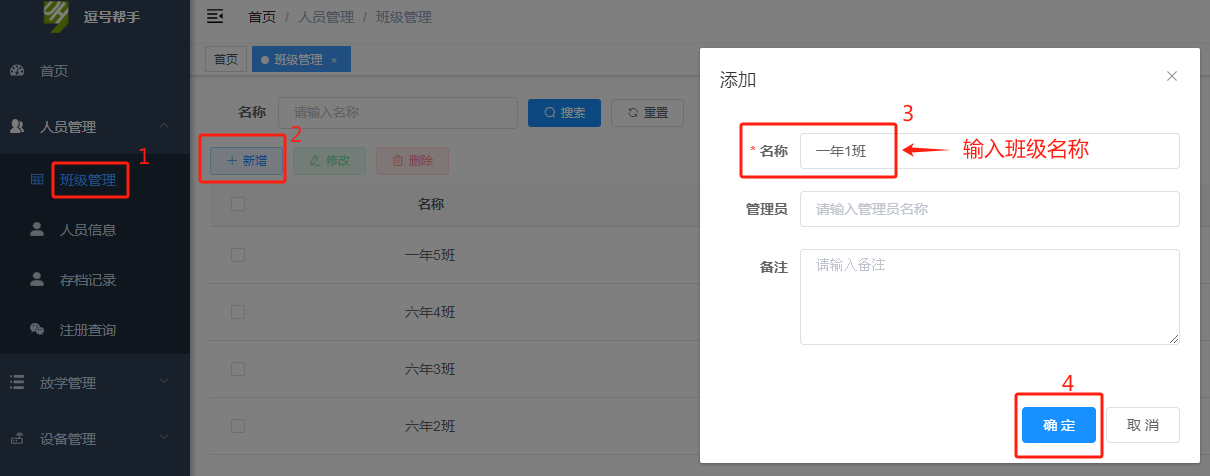Screen dimensions: 1210x476
Task: Click the 六年3班 table cell
Action: click(x=431, y=369)
